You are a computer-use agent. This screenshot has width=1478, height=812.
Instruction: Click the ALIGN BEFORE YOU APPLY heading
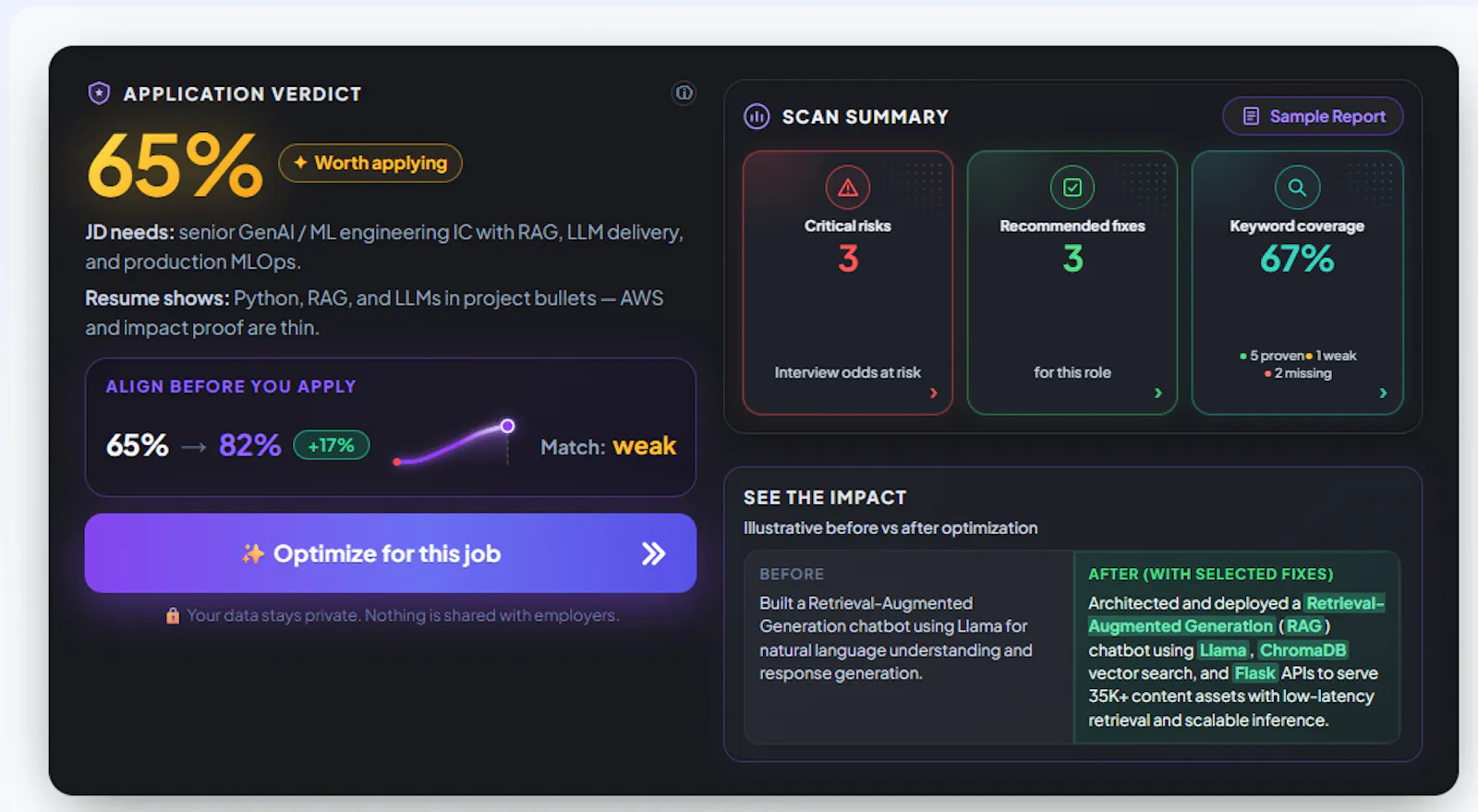(231, 386)
